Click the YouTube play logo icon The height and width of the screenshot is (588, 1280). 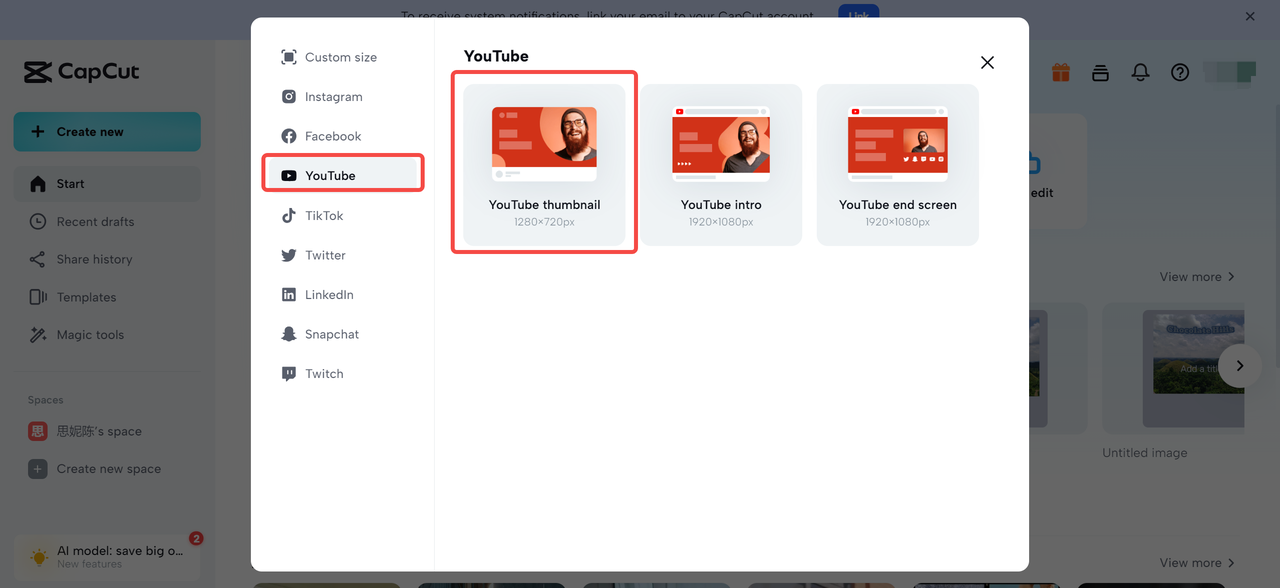pos(289,176)
